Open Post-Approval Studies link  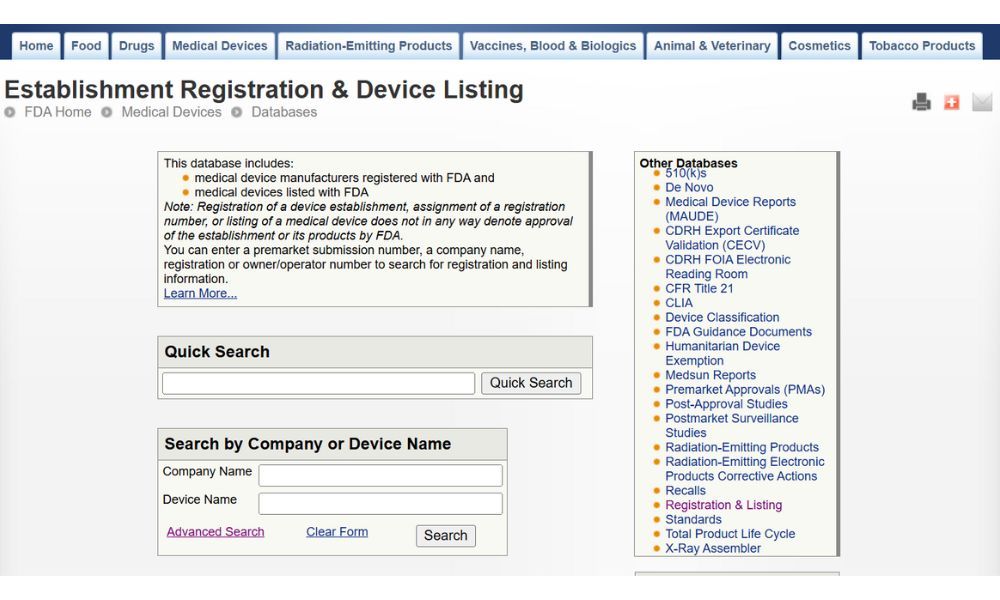pyautogui.click(x=726, y=404)
